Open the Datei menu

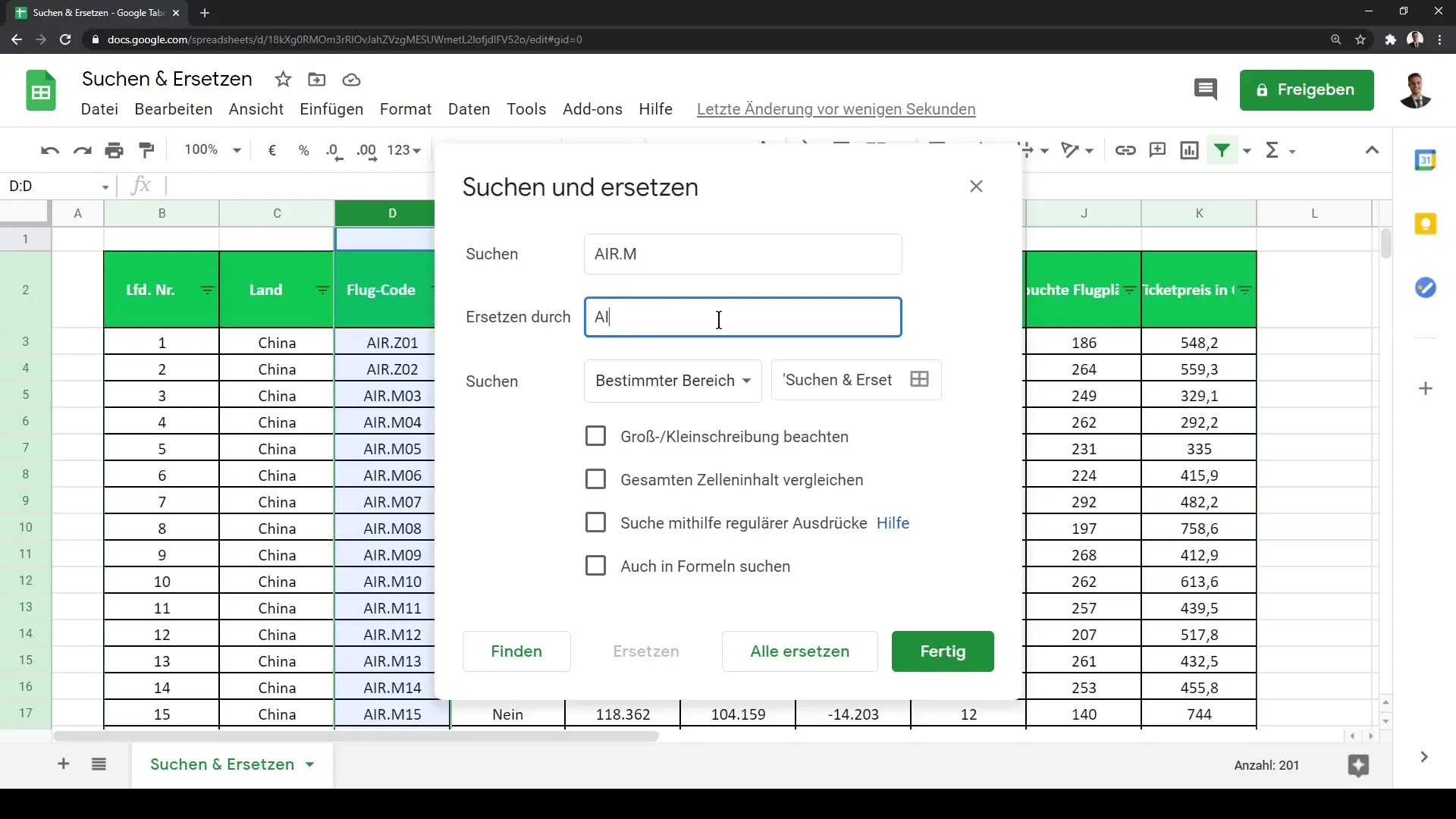point(99,109)
